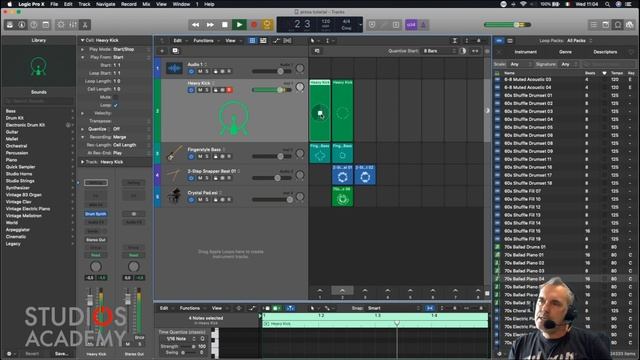
Task: Open the Window menu
Action: coord(181,4)
